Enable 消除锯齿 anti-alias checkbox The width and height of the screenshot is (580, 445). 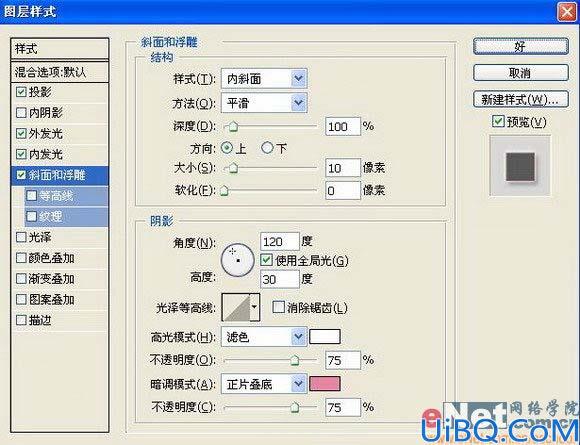(x=278, y=307)
